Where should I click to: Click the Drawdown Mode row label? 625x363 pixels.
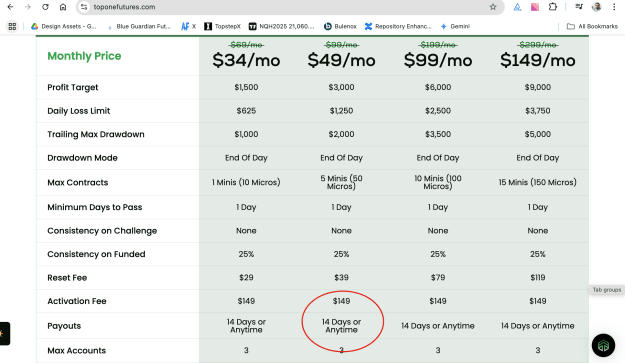(x=82, y=158)
